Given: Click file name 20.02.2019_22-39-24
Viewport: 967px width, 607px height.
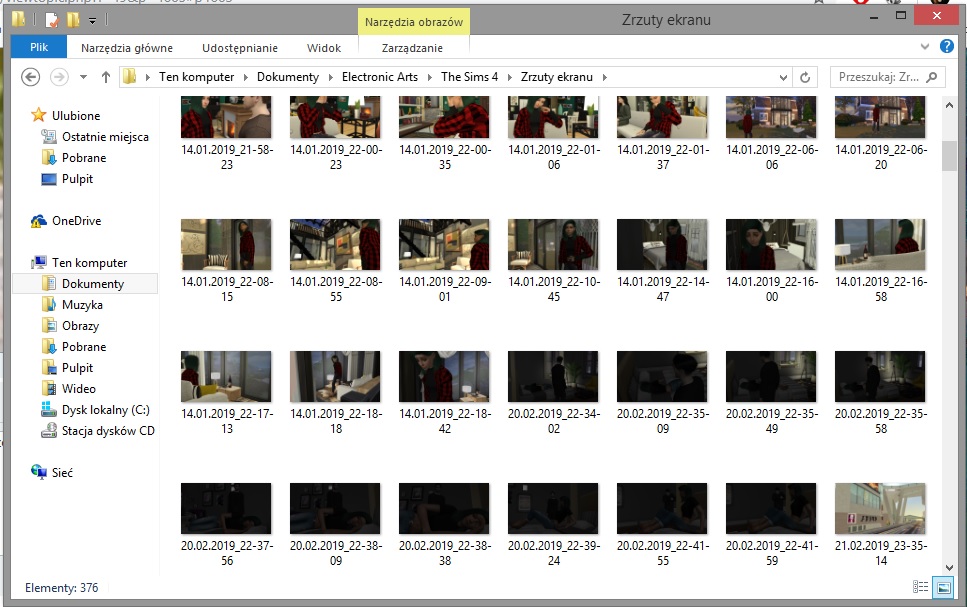Looking at the screenshot, I should [x=554, y=553].
